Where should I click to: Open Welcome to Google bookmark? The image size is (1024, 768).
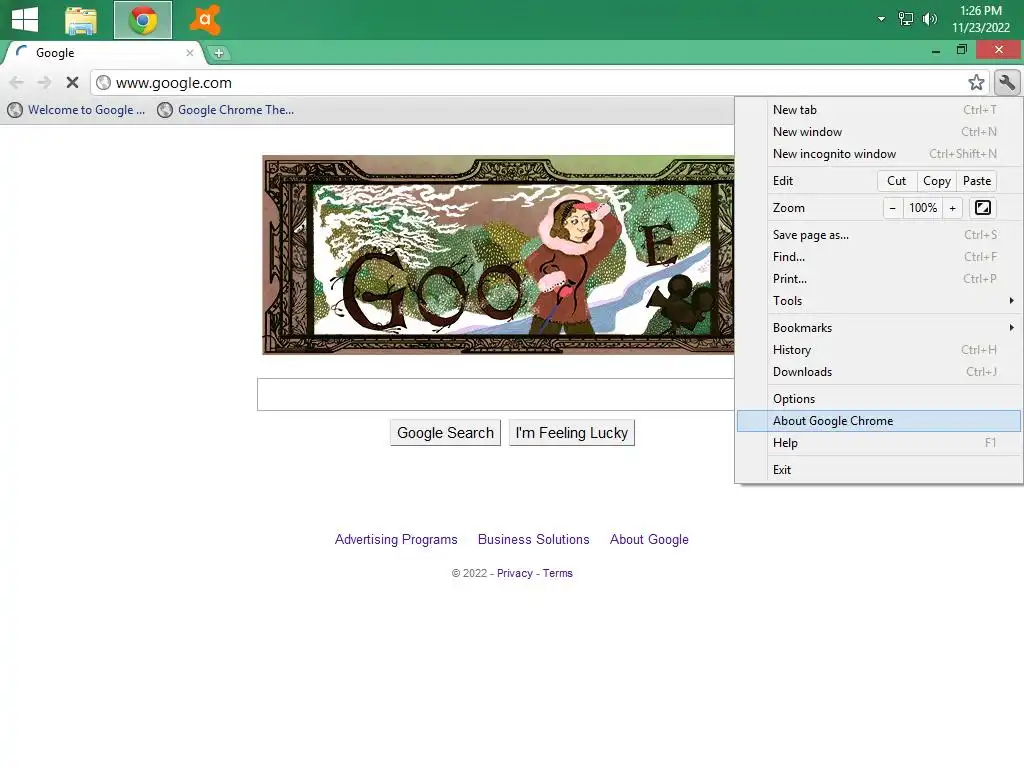point(76,110)
